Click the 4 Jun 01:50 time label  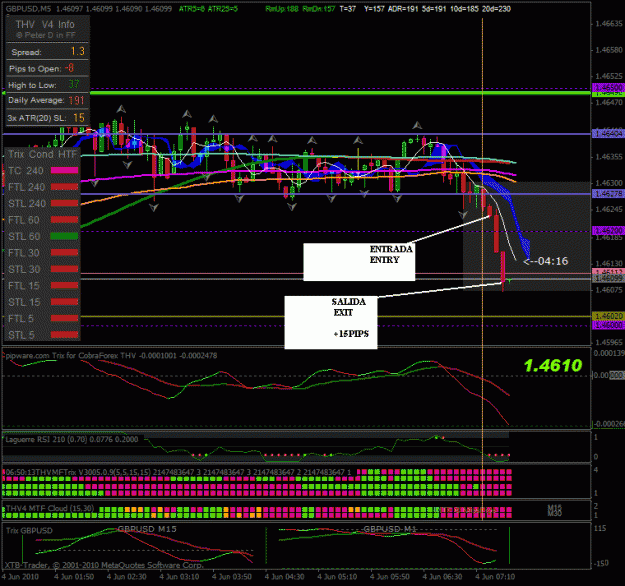(74, 577)
